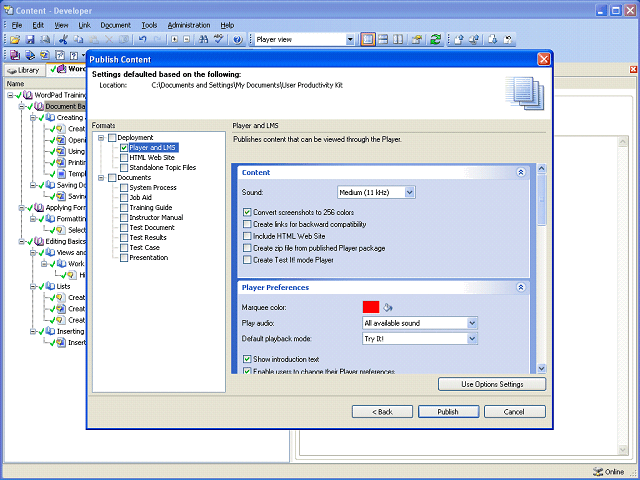Click the ABC spell check icon
Screen dimensions: 640x480
[219, 40]
